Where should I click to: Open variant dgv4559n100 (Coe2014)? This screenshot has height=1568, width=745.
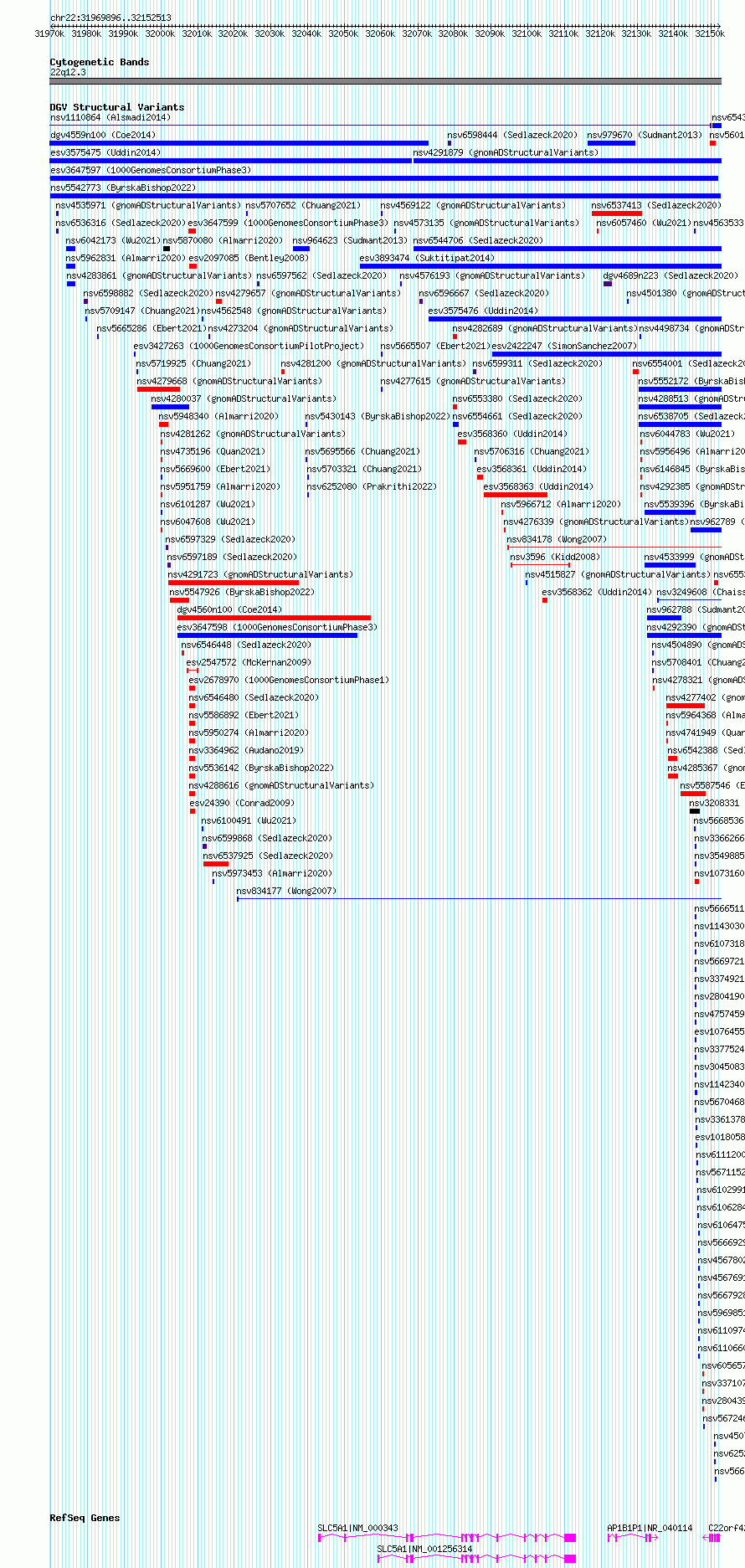click(103, 135)
